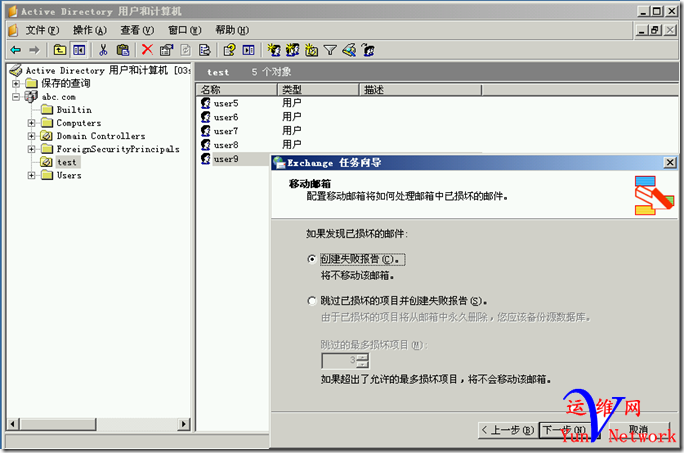Open the 帮助(H) menu
The height and width of the screenshot is (453, 684).
pos(232,30)
